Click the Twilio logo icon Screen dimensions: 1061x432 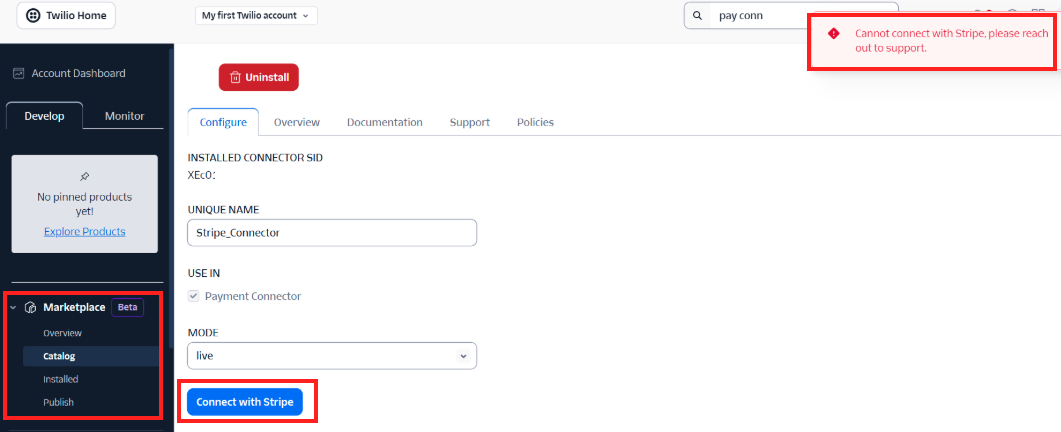32,16
